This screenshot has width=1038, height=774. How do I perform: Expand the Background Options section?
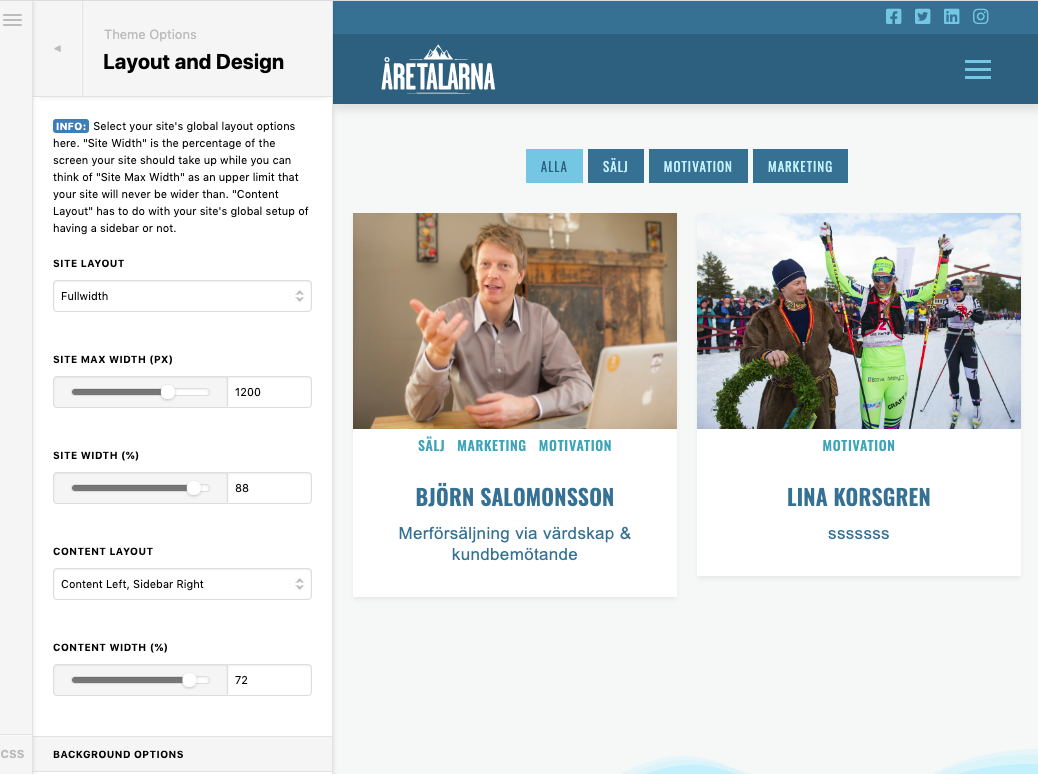[x=182, y=754]
